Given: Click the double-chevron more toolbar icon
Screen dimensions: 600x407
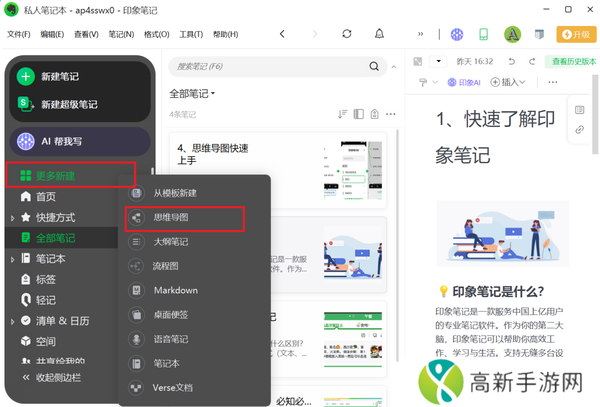Looking at the screenshot, I should pos(421,34).
